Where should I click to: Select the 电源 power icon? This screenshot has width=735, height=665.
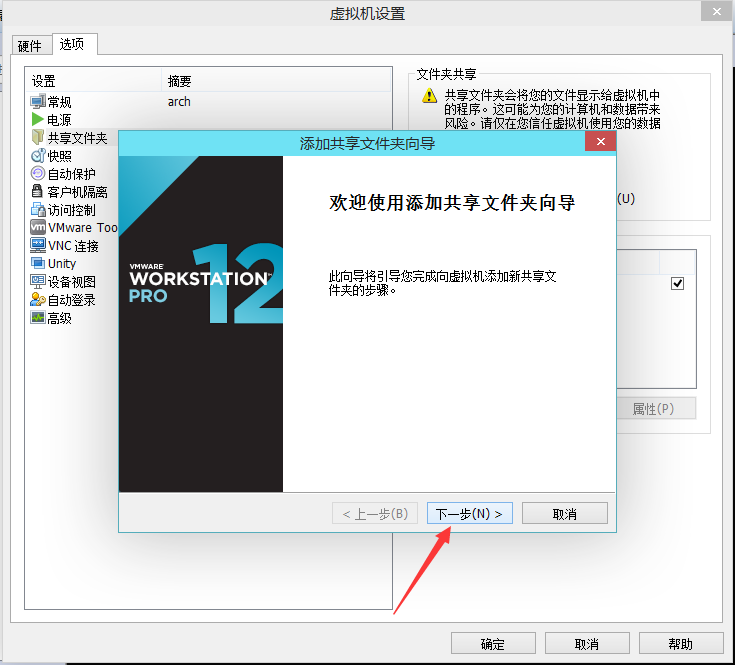(38, 120)
